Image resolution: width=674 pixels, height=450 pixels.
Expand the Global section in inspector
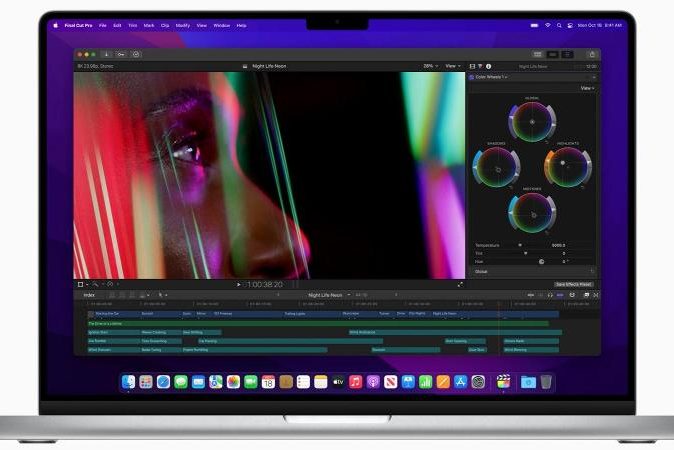tap(534, 272)
